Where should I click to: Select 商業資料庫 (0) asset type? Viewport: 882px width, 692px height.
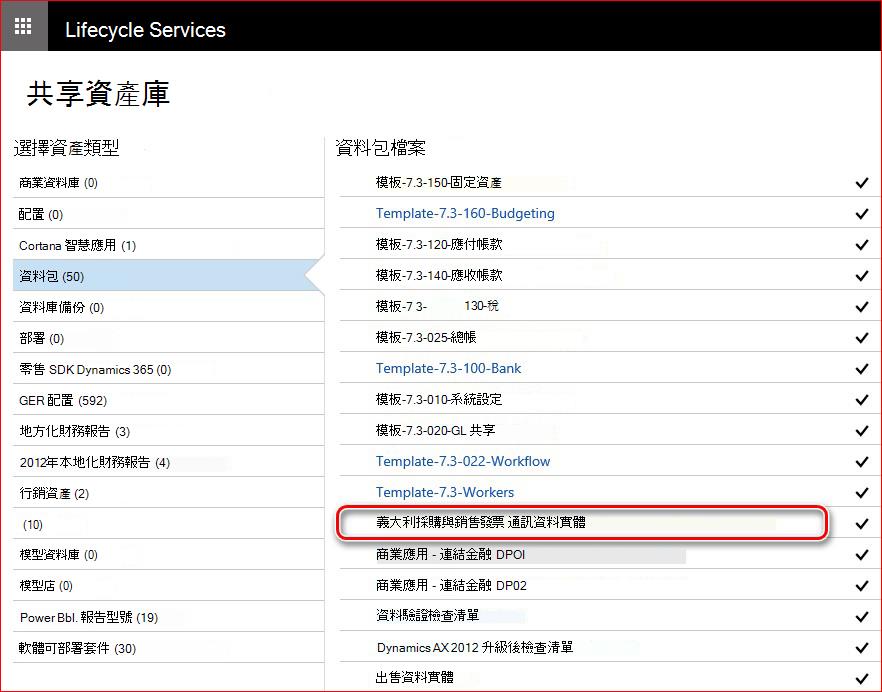click(x=169, y=182)
